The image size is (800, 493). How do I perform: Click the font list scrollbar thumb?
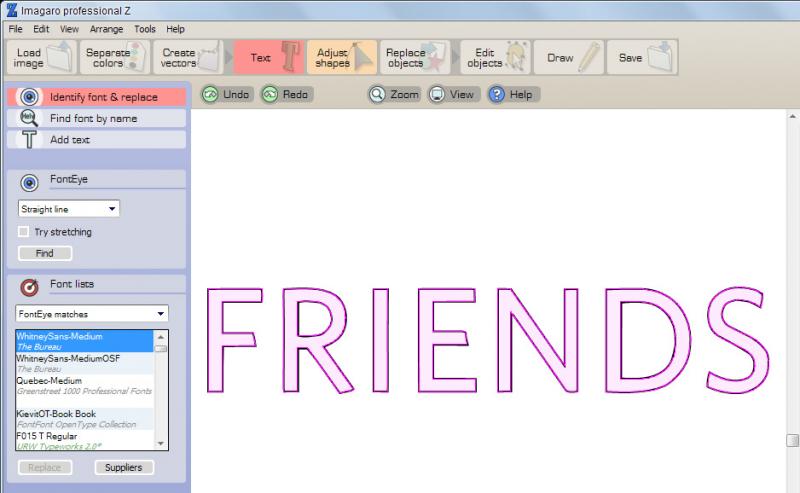coord(161,349)
